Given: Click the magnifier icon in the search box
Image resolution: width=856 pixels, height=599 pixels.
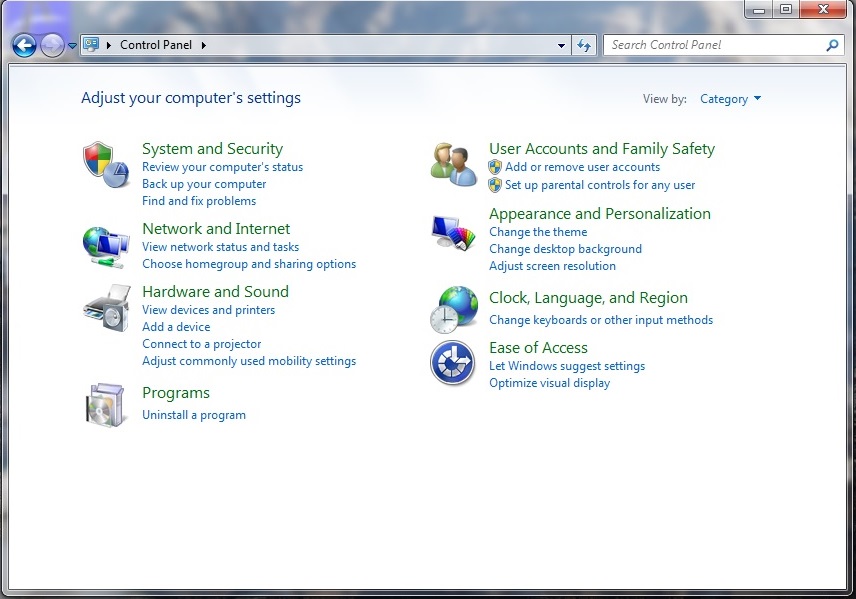Looking at the screenshot, I should (x=832, y=45).
